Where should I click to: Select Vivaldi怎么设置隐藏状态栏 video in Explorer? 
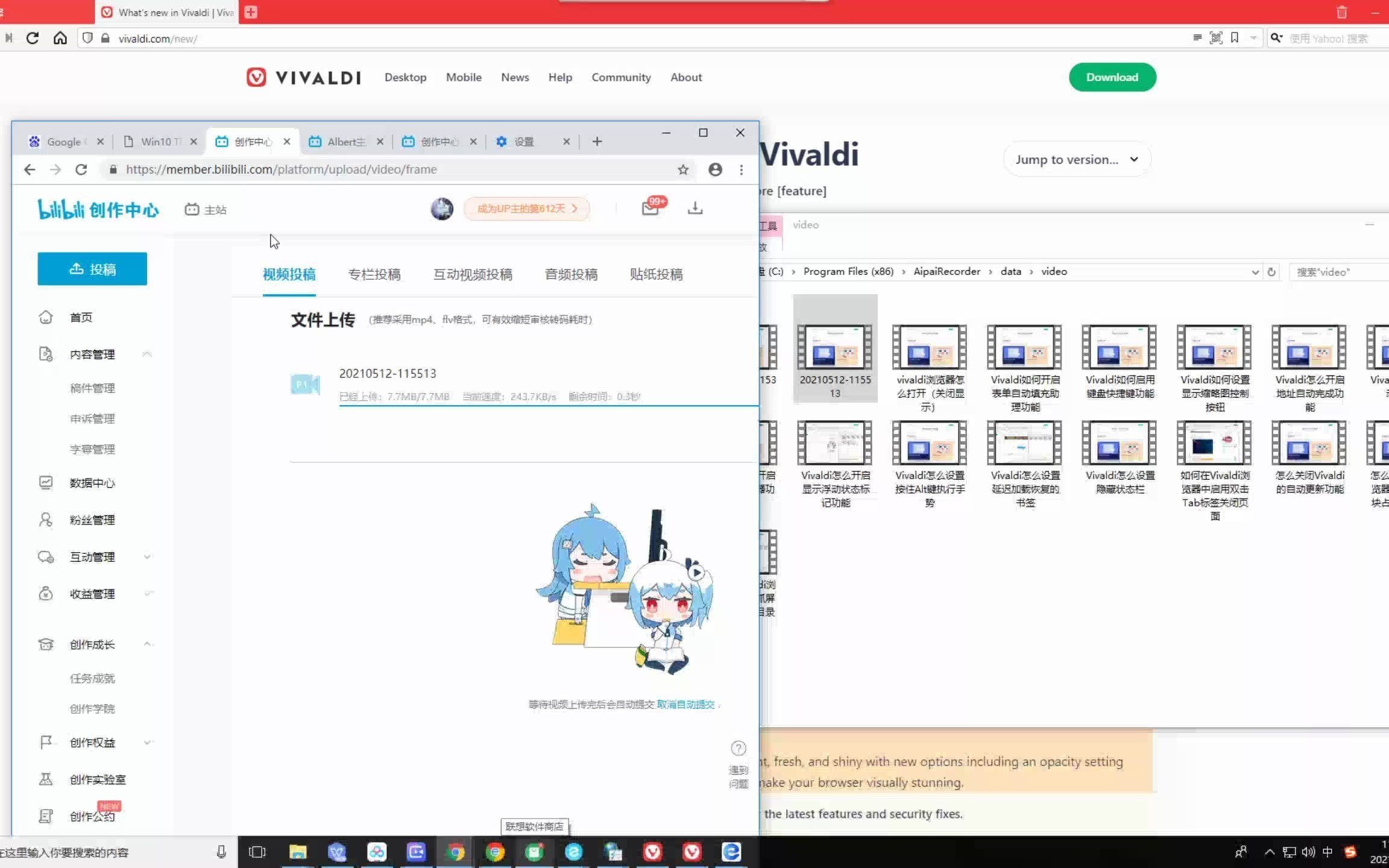(1120, 458)
